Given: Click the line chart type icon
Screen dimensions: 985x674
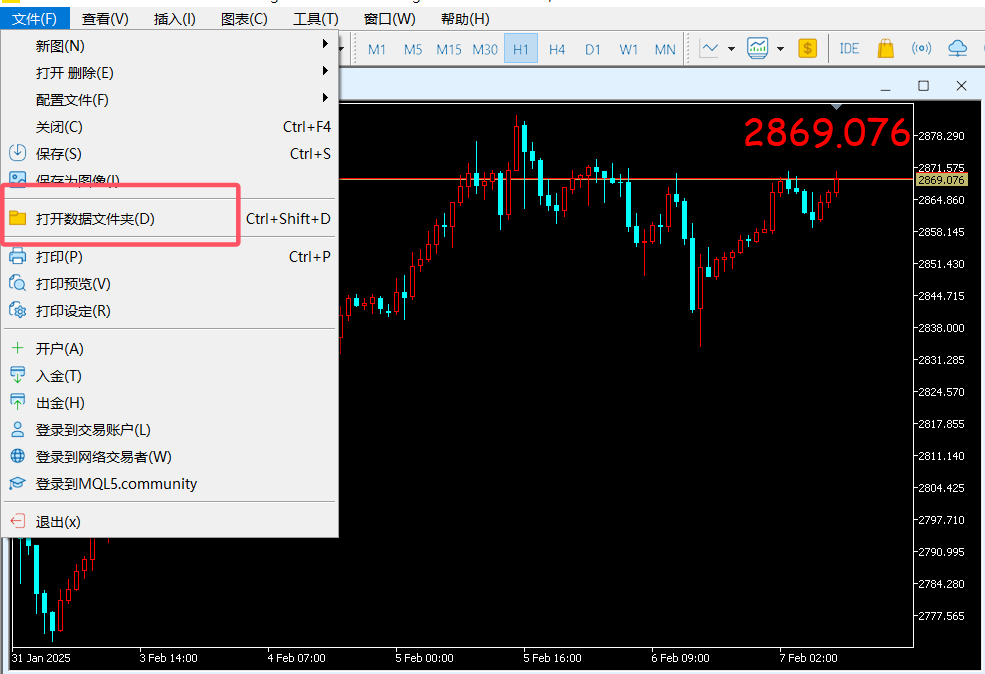Looking at the screenshot, I should [710, 49].
